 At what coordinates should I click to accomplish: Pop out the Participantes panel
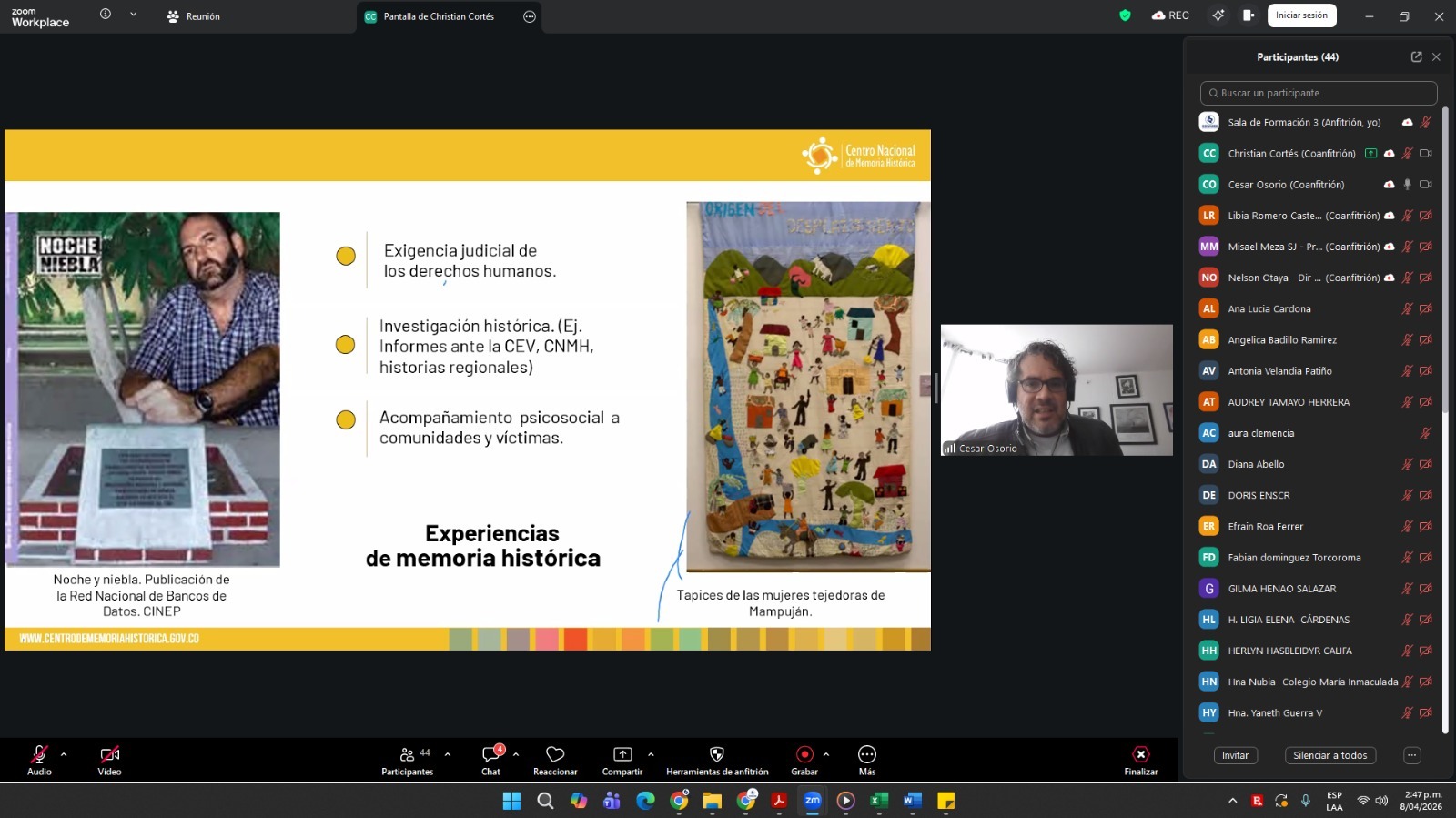coord(1416,56)
